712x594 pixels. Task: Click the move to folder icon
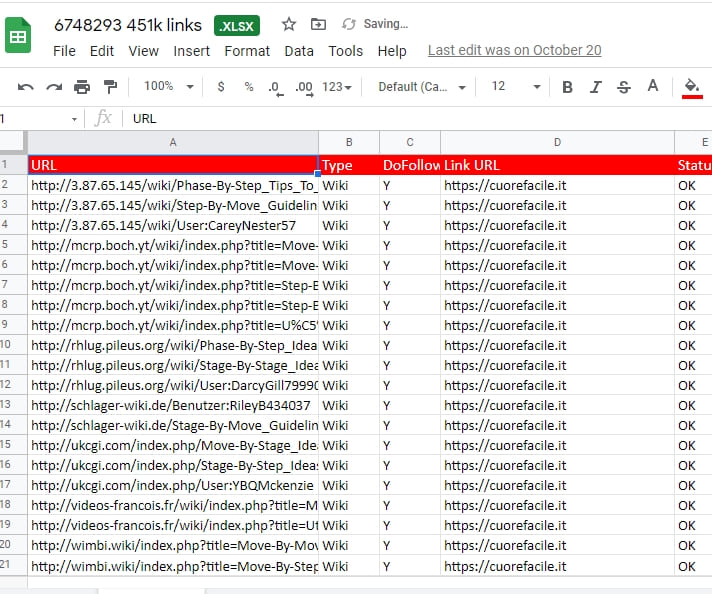coord(318,24)
